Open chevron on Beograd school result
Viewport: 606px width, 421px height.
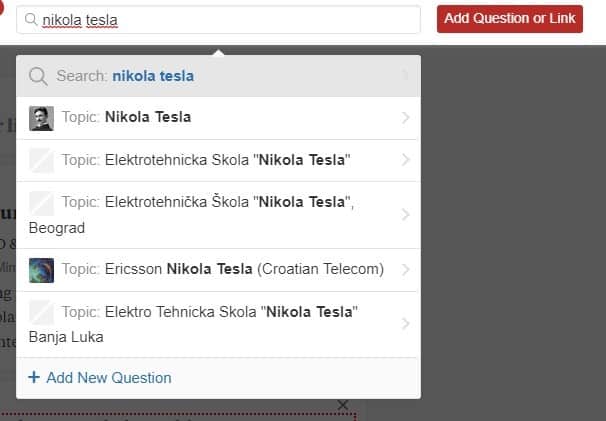405,214
